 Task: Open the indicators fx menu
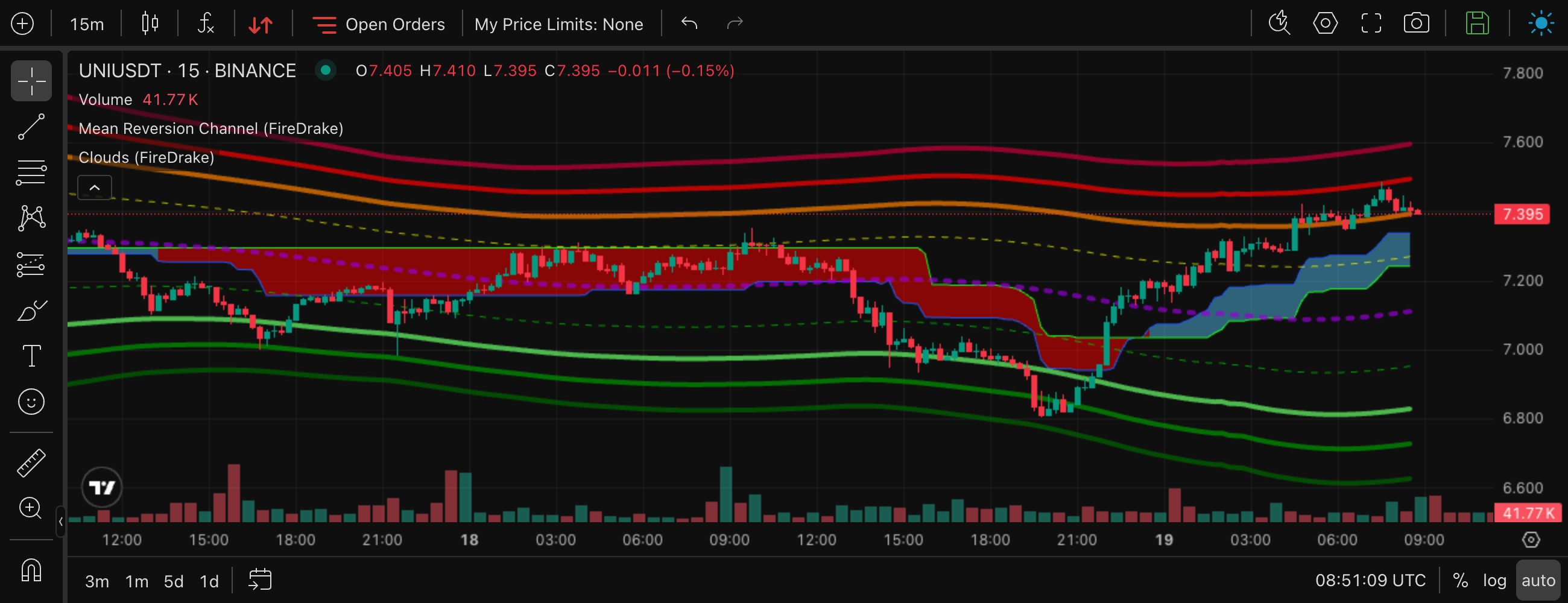[206, 24]
